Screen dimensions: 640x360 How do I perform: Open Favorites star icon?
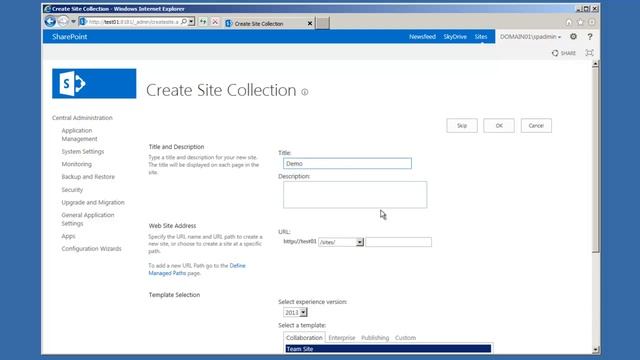tap(580, 22)
